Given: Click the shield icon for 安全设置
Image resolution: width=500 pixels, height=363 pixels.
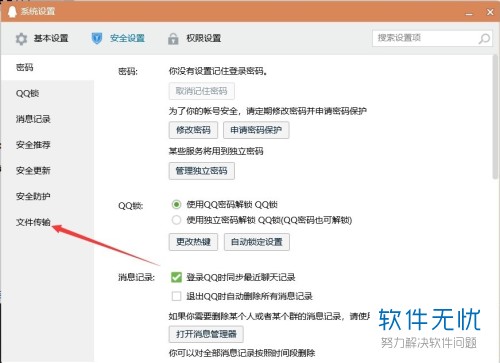Looking at the screenshot, I should click(x=97, y=38).
